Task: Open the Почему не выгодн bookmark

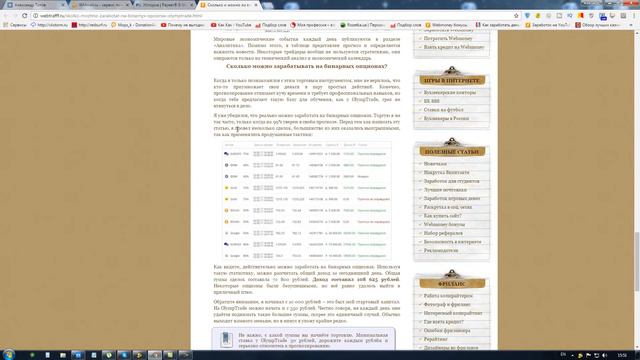Action: [x=182, y=25]
